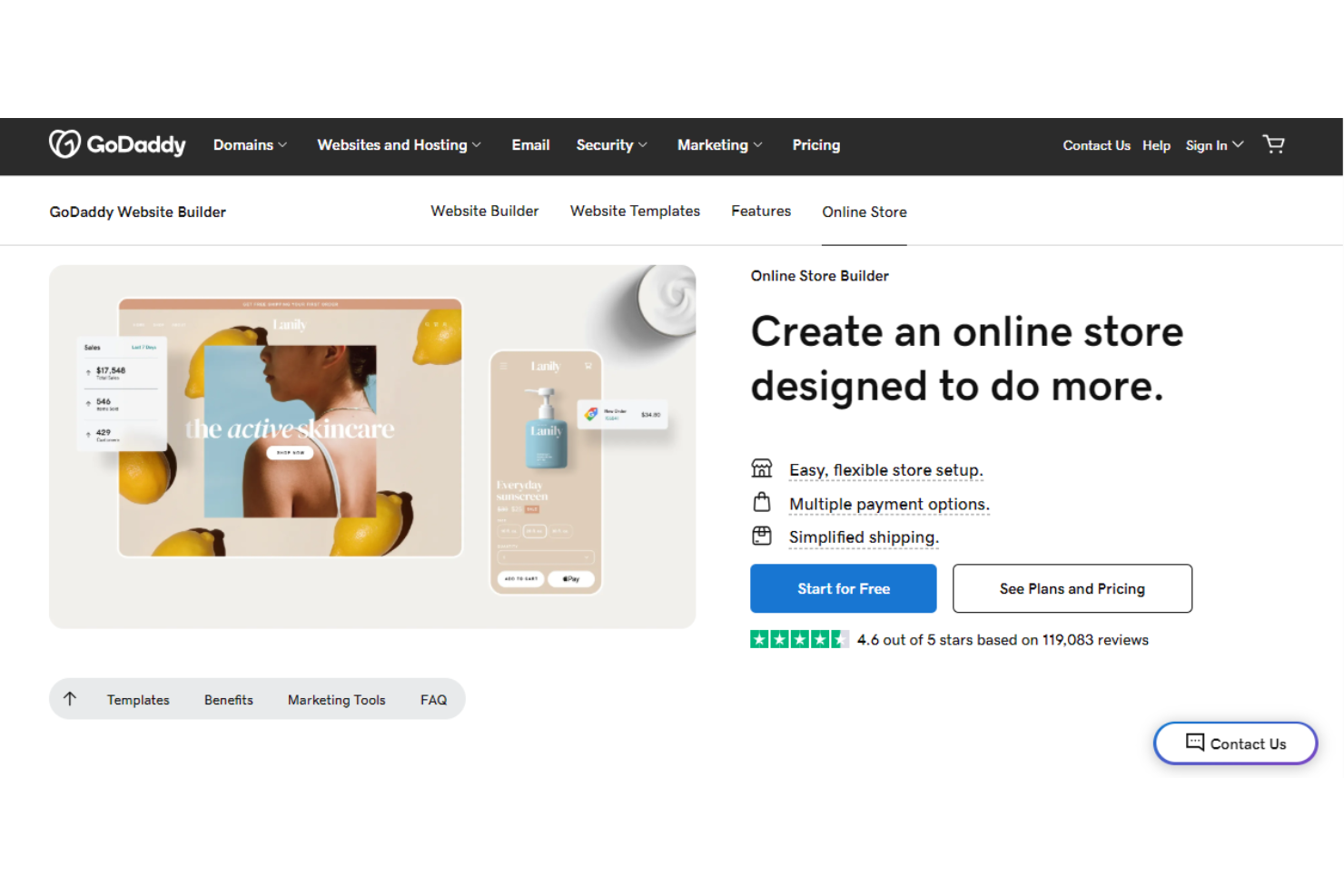This screenshot has width=1344, height=896.
Task: Click See Plans and Pricing button
Action: click(1072, 588)
